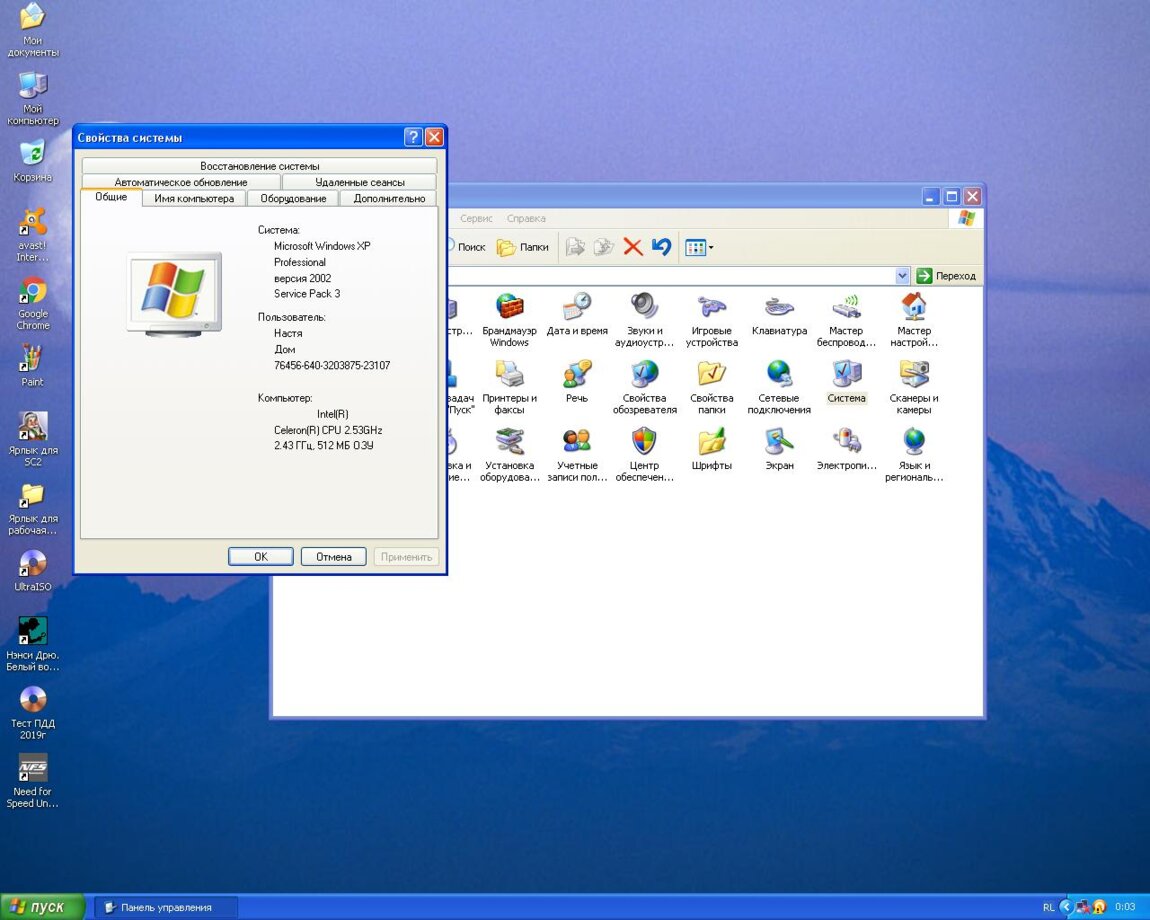Open the Восстановление системы tab
Image resolution: width=1150 pixels, height=920 pixels.
(259, 166)
